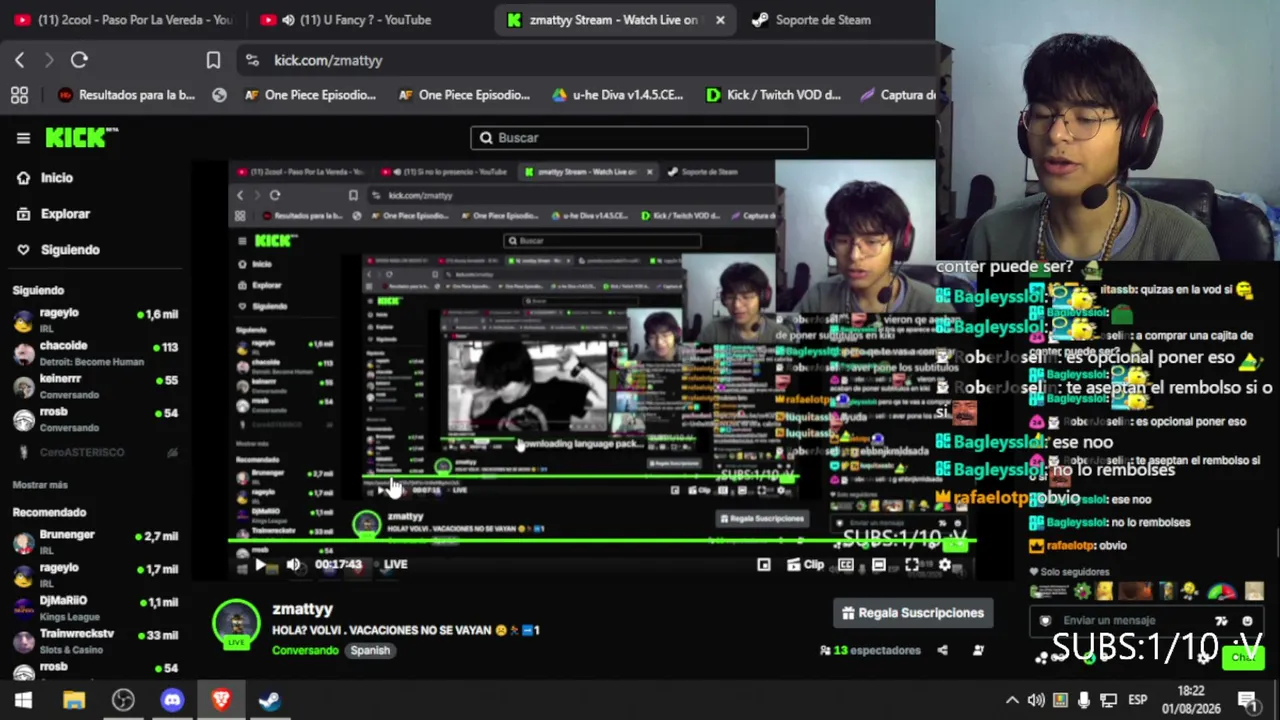Select the Spanish language tag
1280x720 pixels.
coord(370,650)
